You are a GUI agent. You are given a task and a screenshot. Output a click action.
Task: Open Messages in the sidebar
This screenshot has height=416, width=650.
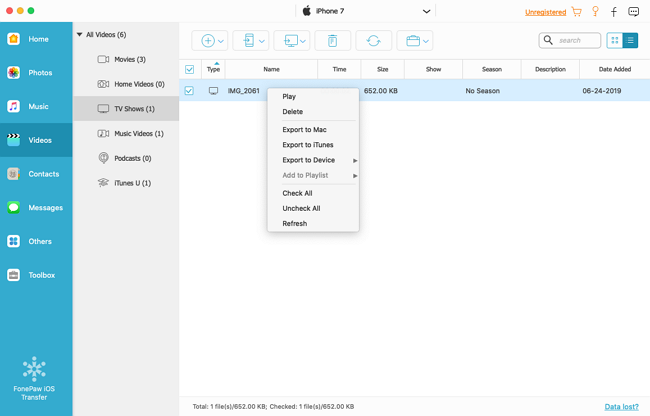coord(36,208)
